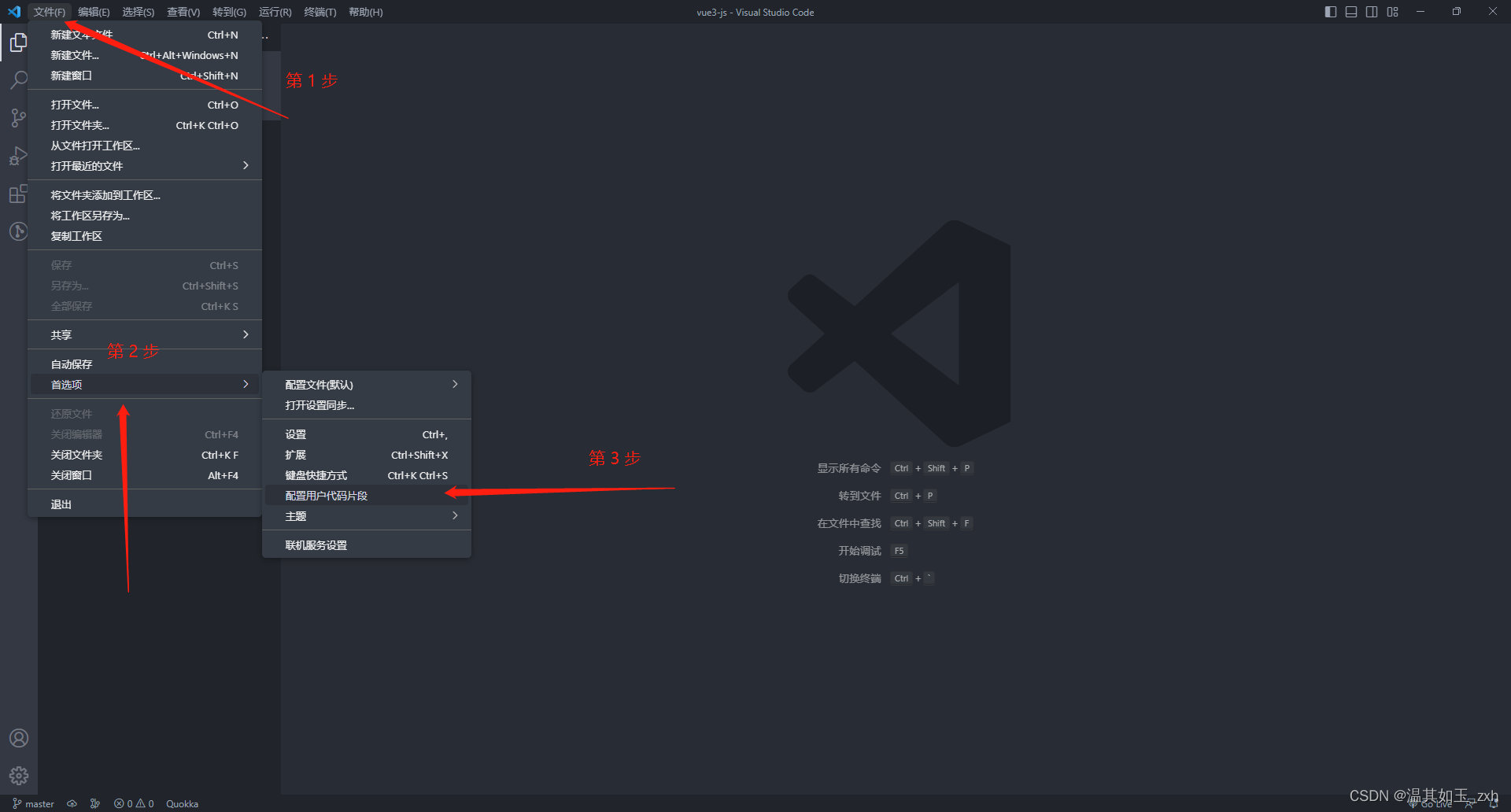The image size is (1511, 812).
Task: Open 设置 from preferences submenu
Action: [x=367, y=434]
